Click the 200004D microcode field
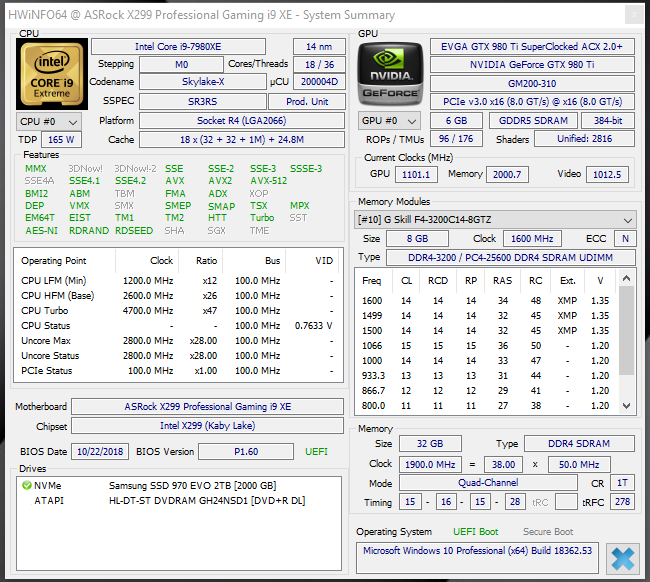 coord(319,82)
